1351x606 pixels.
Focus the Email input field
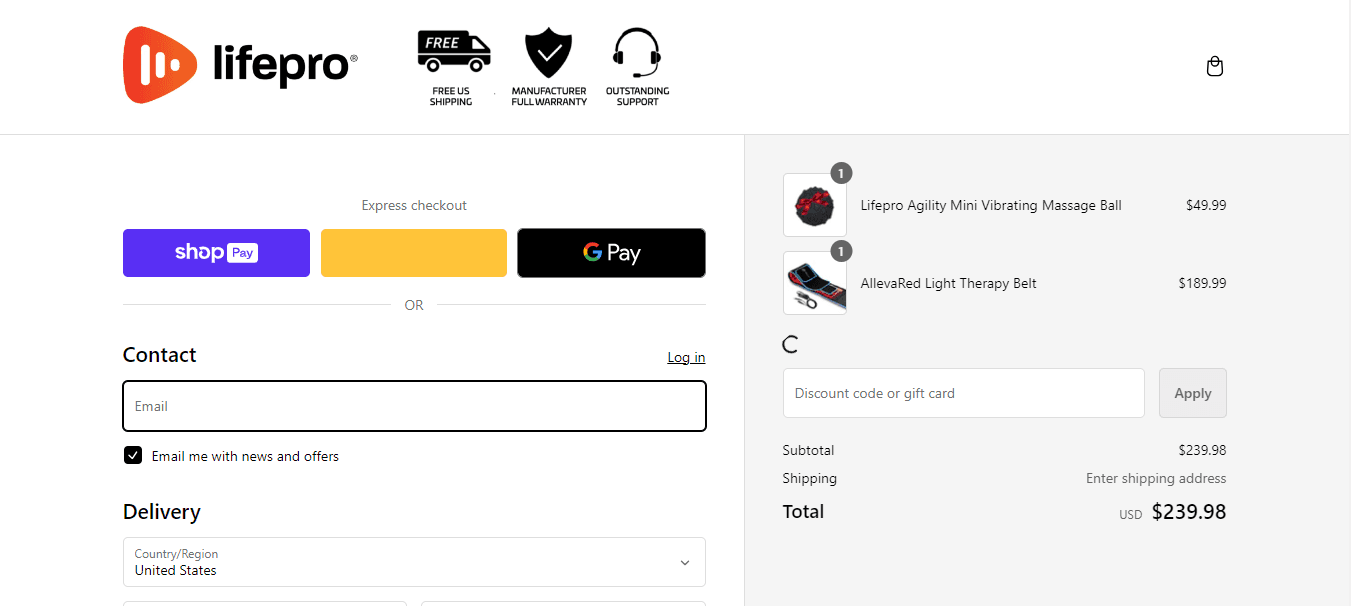click(x=414, y=406)
